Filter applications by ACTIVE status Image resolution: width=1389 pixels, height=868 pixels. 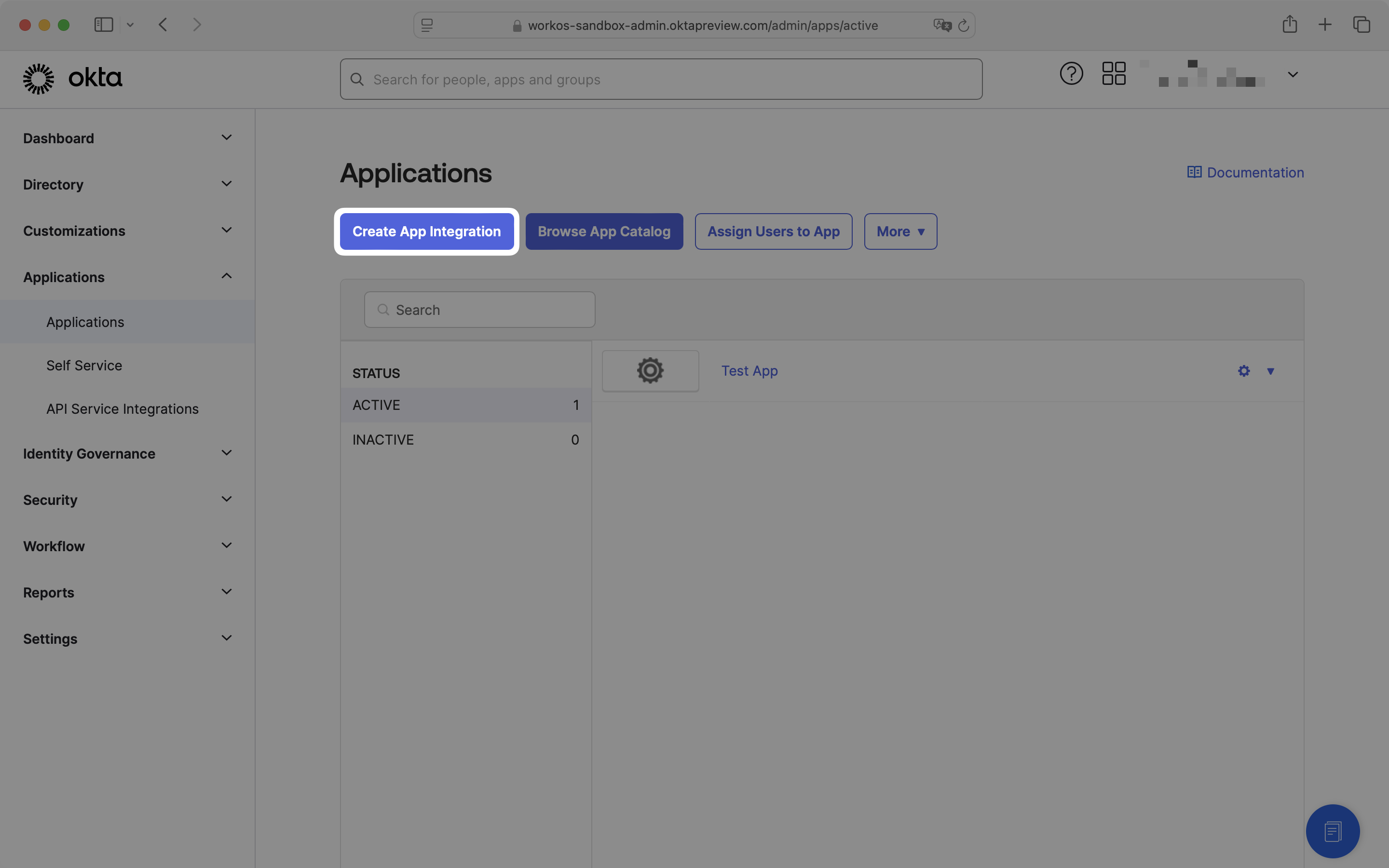coord(465,405)
